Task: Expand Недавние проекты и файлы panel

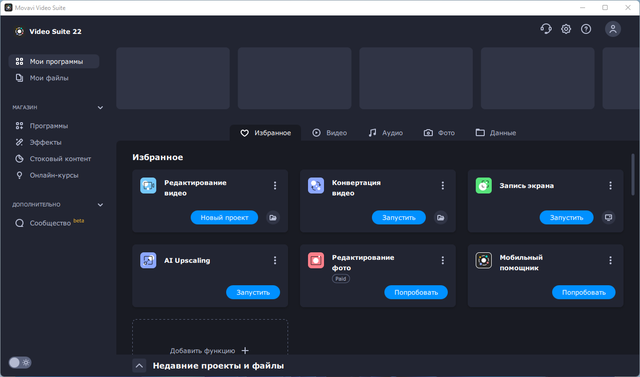Action: coord(139,366)
